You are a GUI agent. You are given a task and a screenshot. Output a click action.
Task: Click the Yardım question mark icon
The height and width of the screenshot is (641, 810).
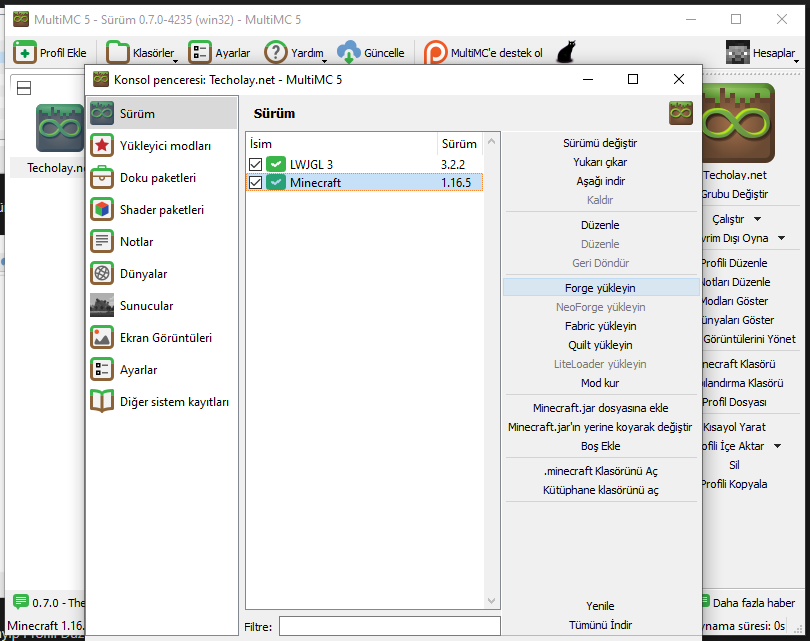pos(276,52)
